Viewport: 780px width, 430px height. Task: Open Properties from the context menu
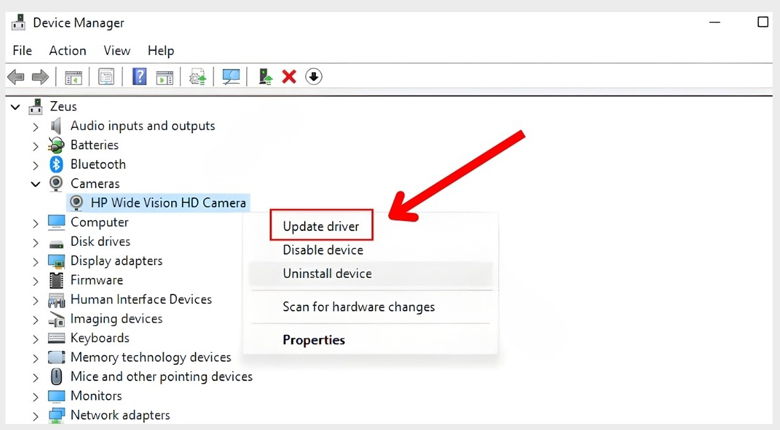coord(314,340)
